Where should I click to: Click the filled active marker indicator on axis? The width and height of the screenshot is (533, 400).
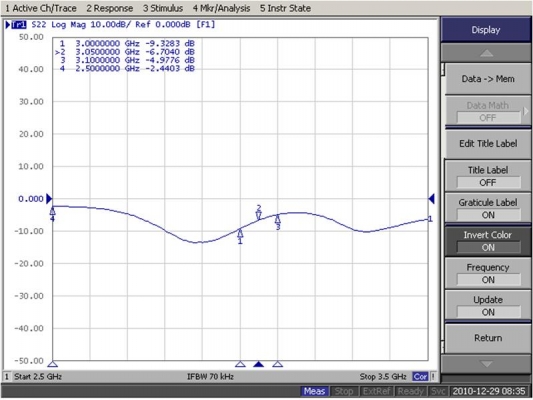click(259, 364)
